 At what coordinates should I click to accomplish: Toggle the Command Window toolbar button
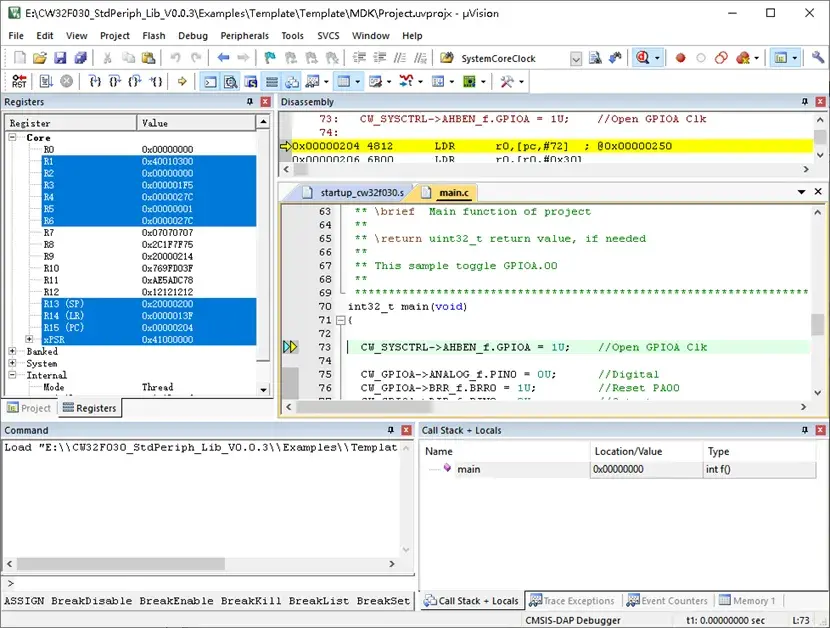[x=211, y=81]
